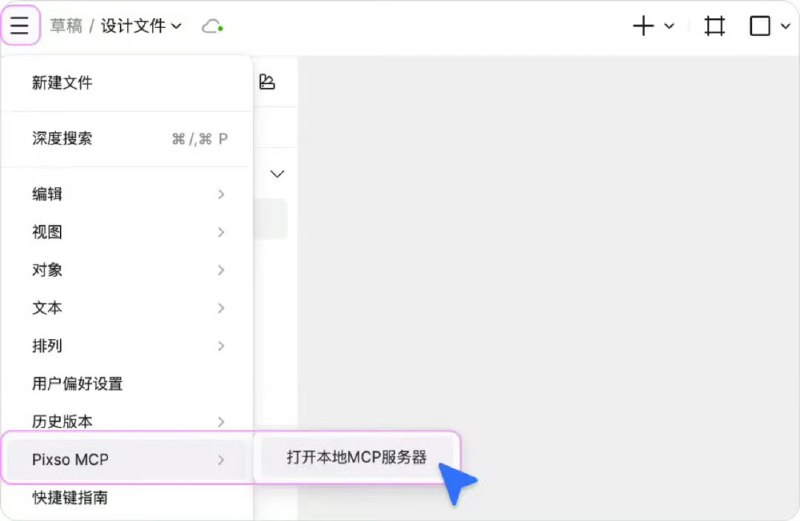The width and height of the screenshot is (800, 521).
Task: Open the hamburger main menu icon
Action: pyautogui.click(x=19, y=25)
